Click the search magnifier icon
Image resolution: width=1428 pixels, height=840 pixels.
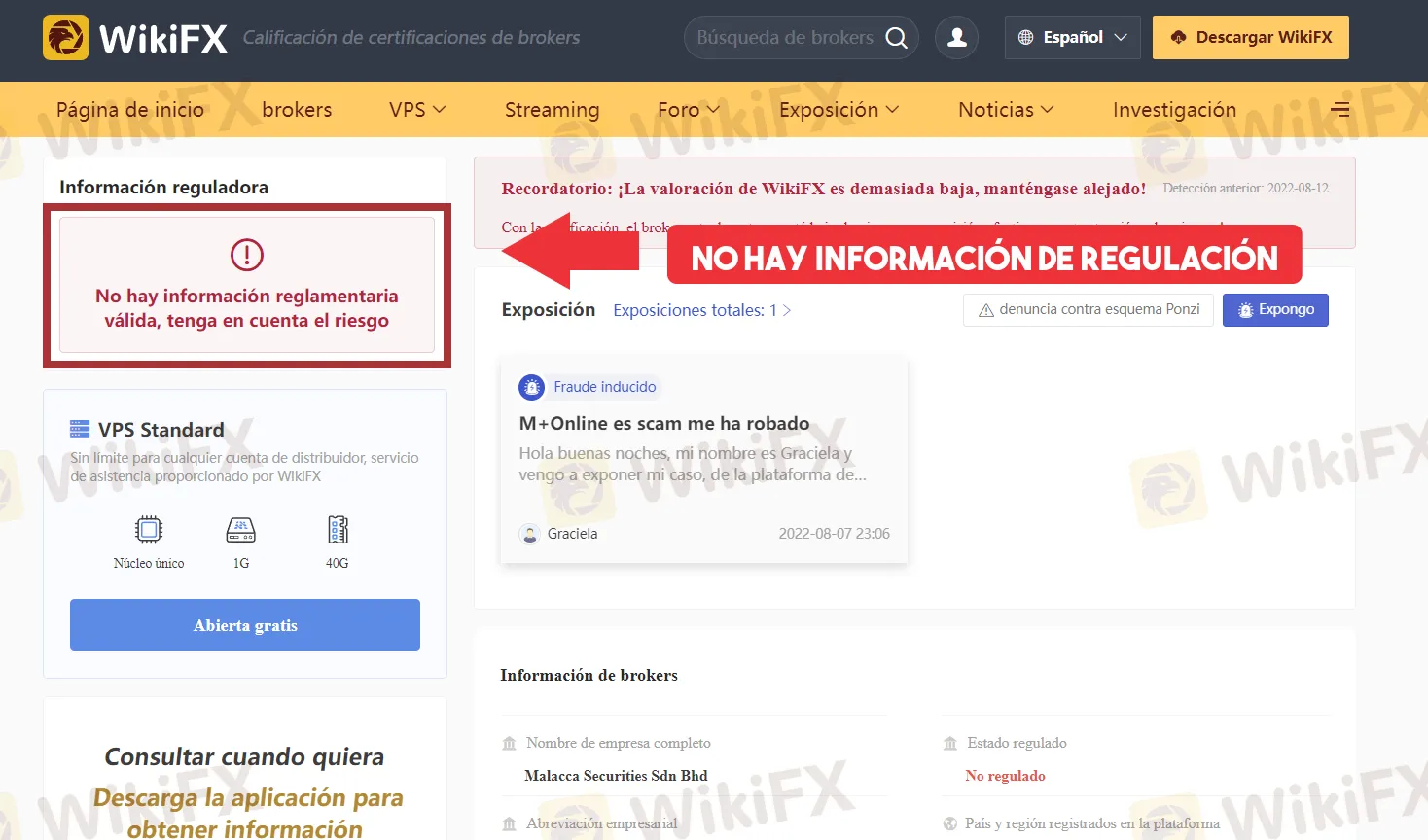(896, 38)
